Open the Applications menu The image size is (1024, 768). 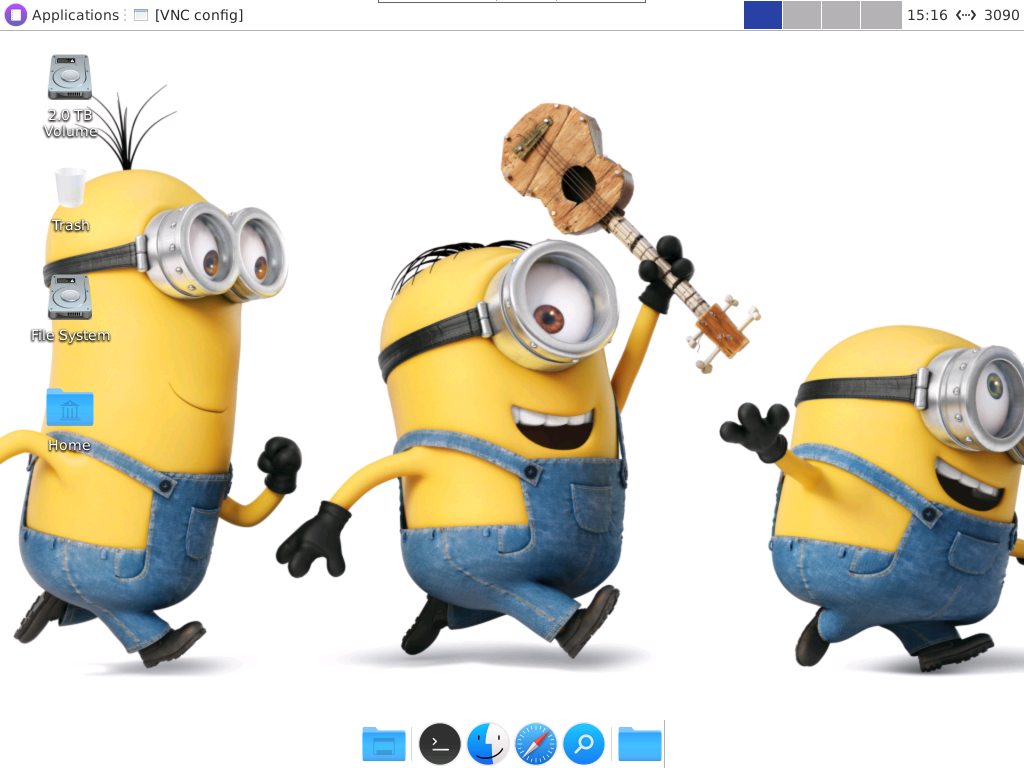point(62,15)
